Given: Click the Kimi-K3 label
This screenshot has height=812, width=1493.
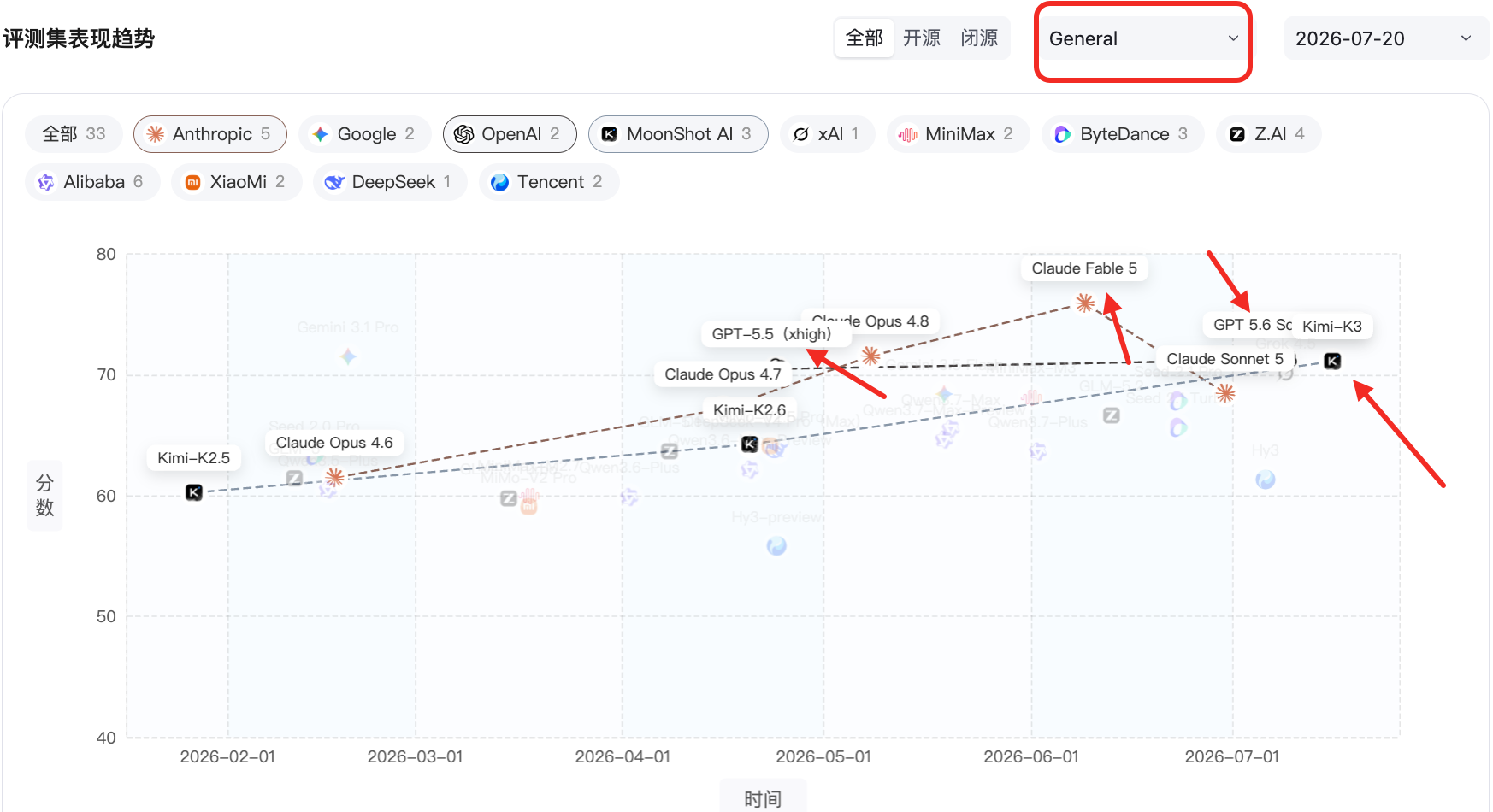Looking at the screenshot, I should coord(1332,327).
